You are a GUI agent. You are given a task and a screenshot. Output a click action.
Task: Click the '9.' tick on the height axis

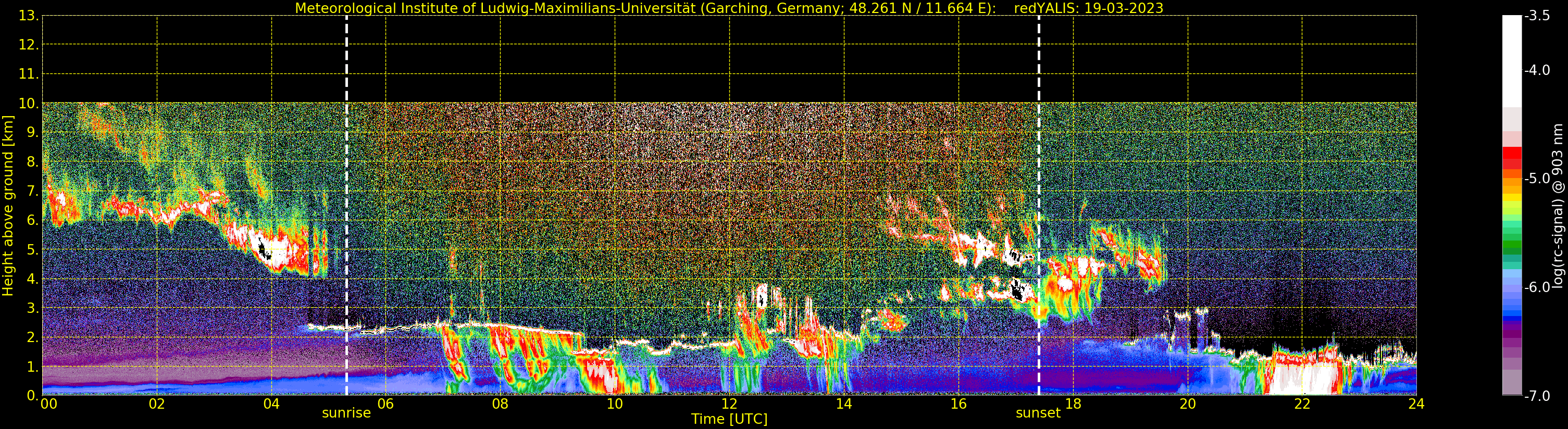33,132
